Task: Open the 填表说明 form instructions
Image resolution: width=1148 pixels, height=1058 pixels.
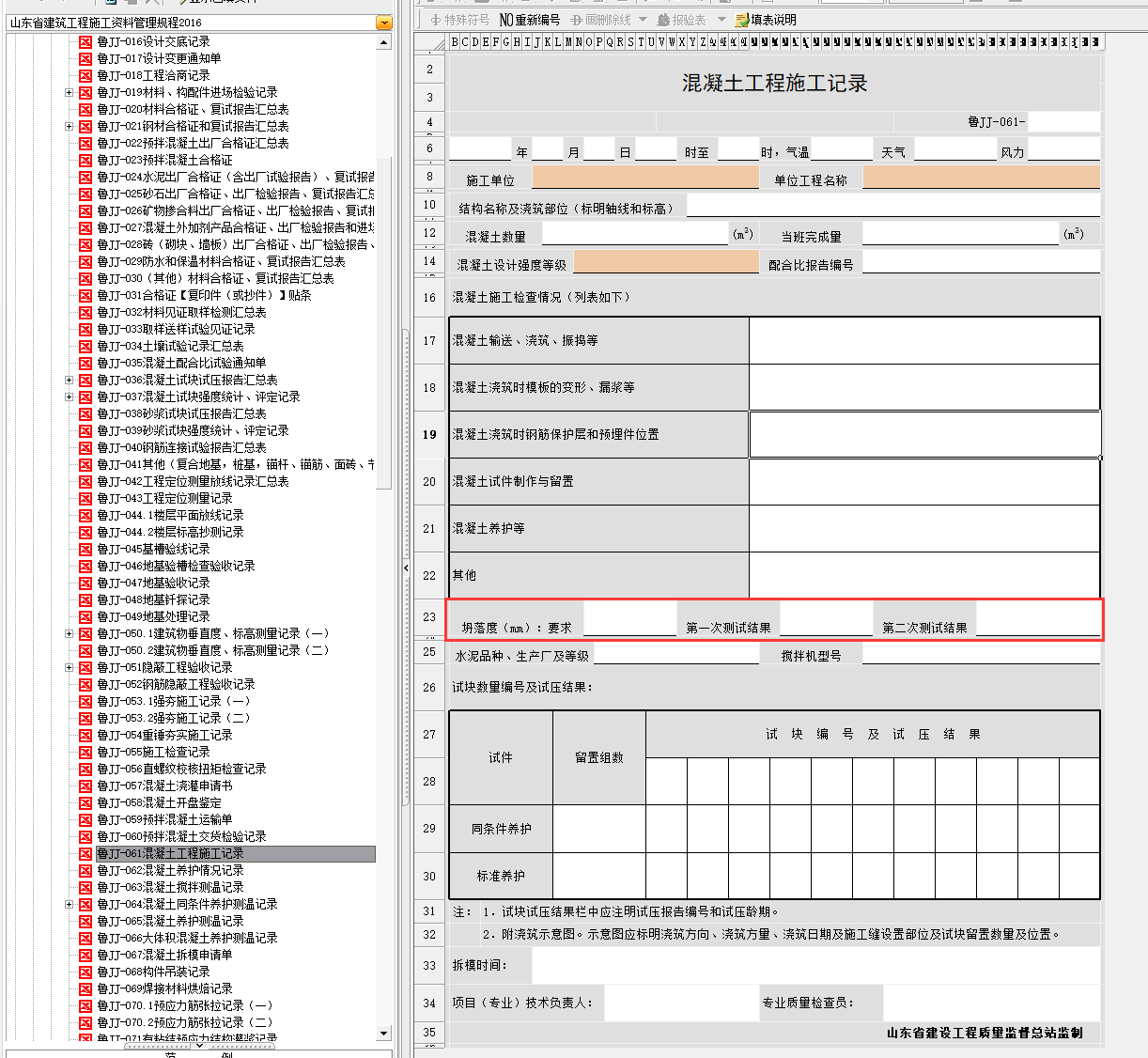Action: tap(766, 19)
